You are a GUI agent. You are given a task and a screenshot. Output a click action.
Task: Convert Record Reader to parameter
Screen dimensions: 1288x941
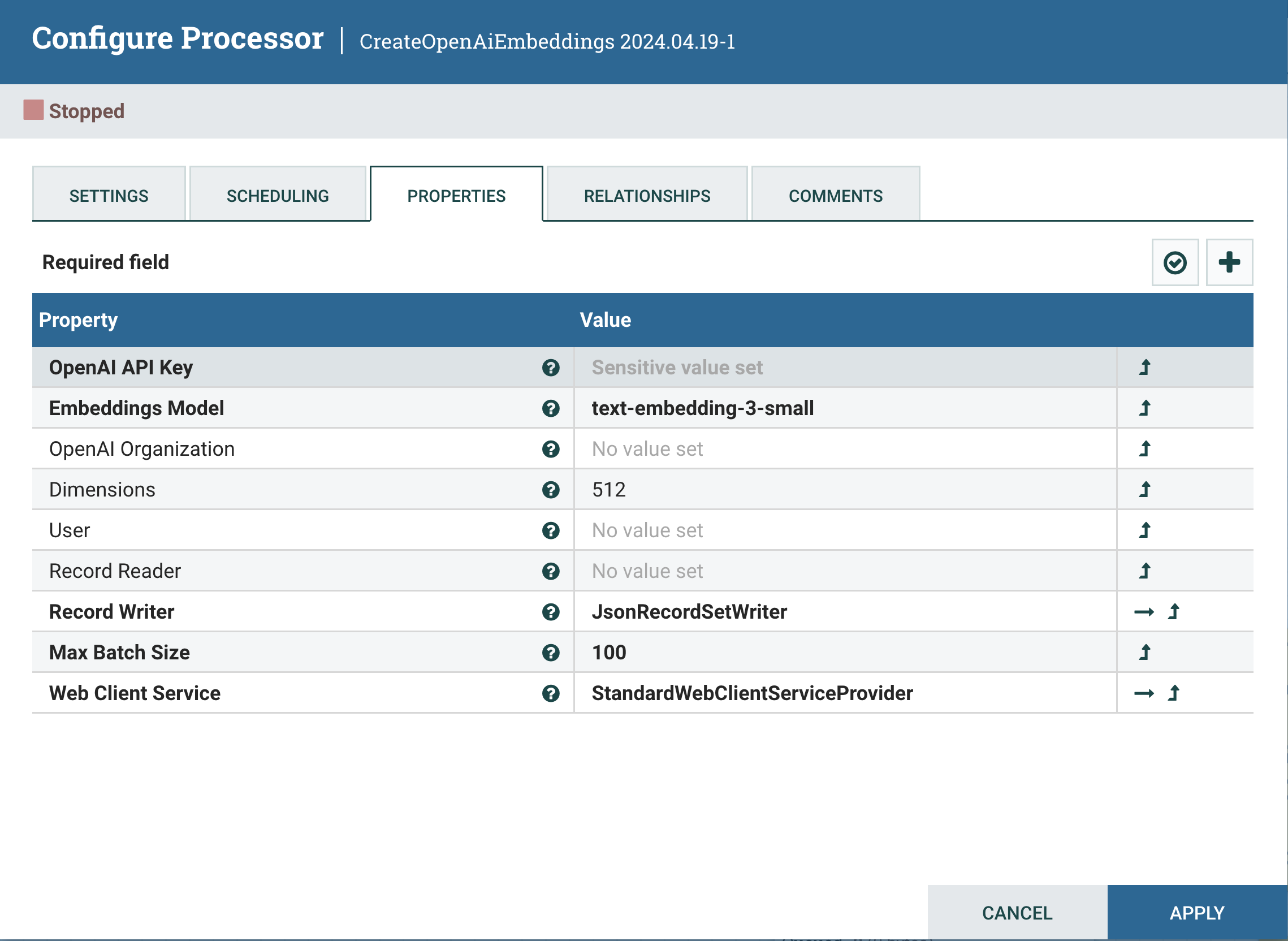(1144, 571)
